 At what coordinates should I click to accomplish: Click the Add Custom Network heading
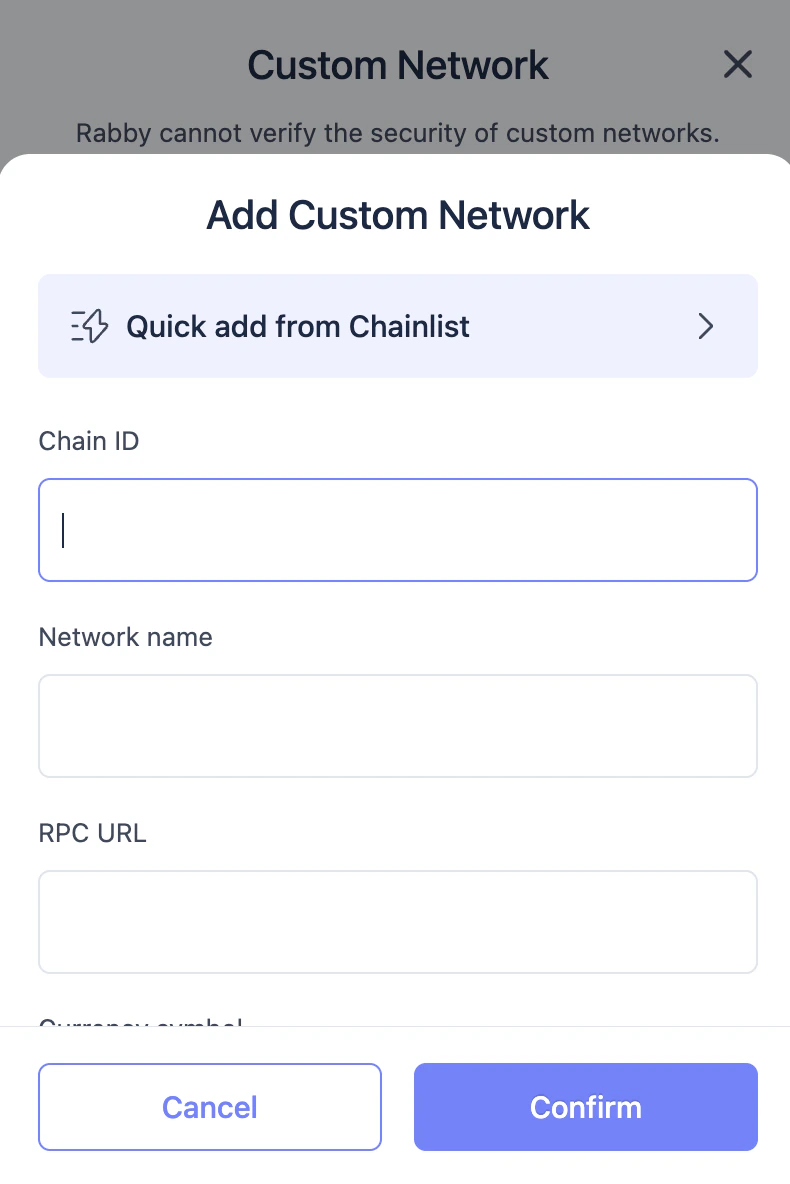click(398, 215)
